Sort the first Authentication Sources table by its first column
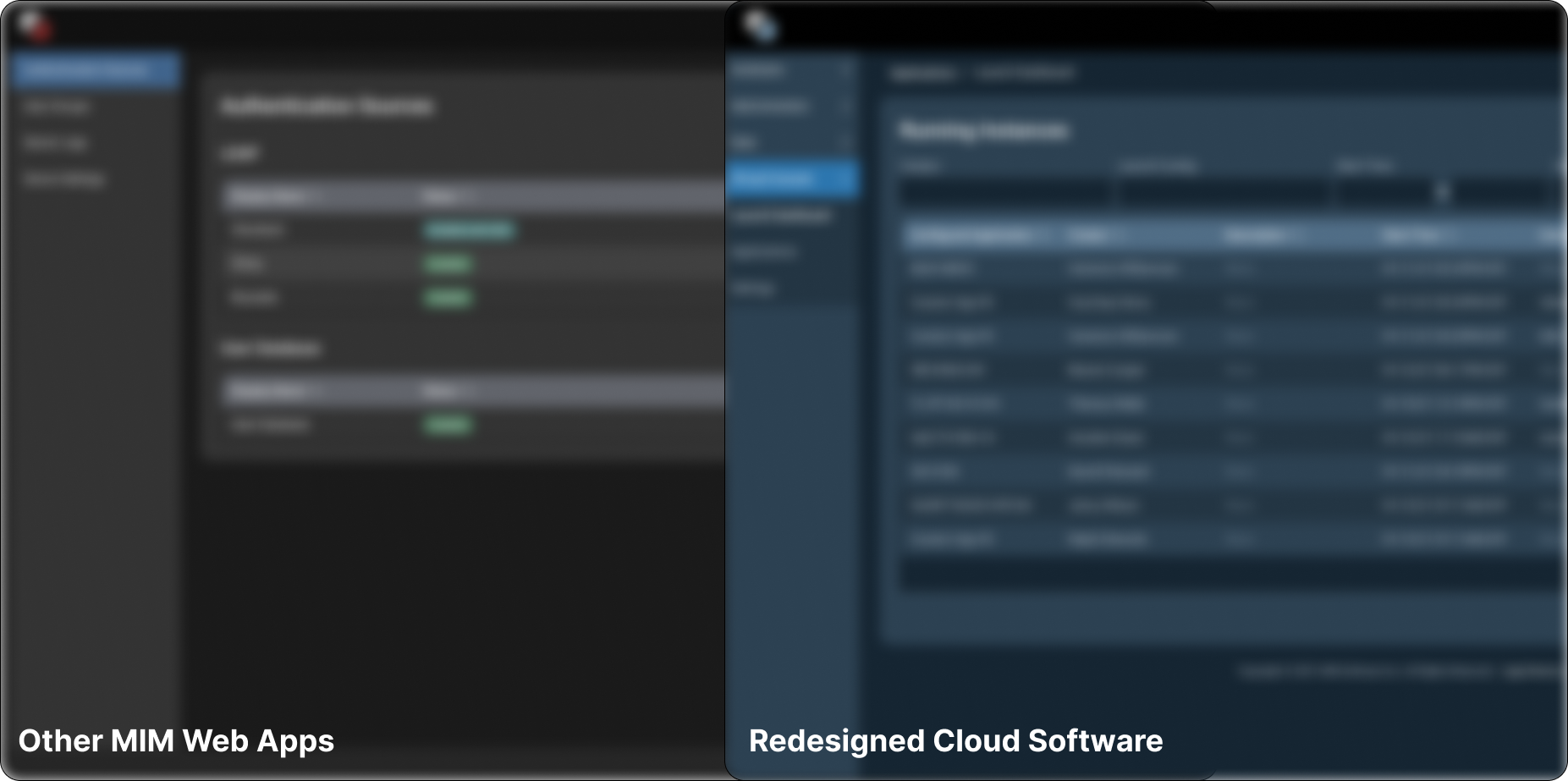This screenshot has width=1568, height=781. pyautogui.click(x=269, y=197)
